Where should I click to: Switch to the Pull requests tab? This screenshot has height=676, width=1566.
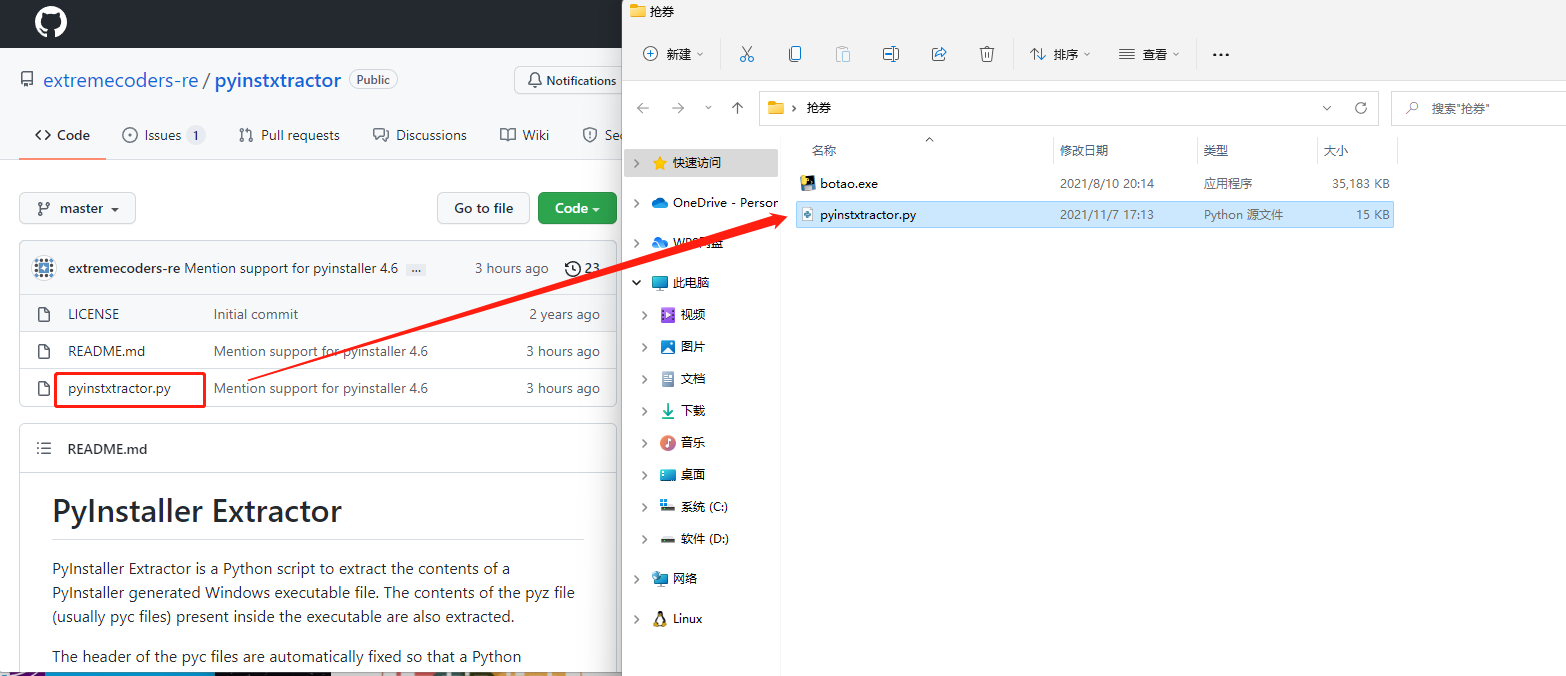click(289, 135)
